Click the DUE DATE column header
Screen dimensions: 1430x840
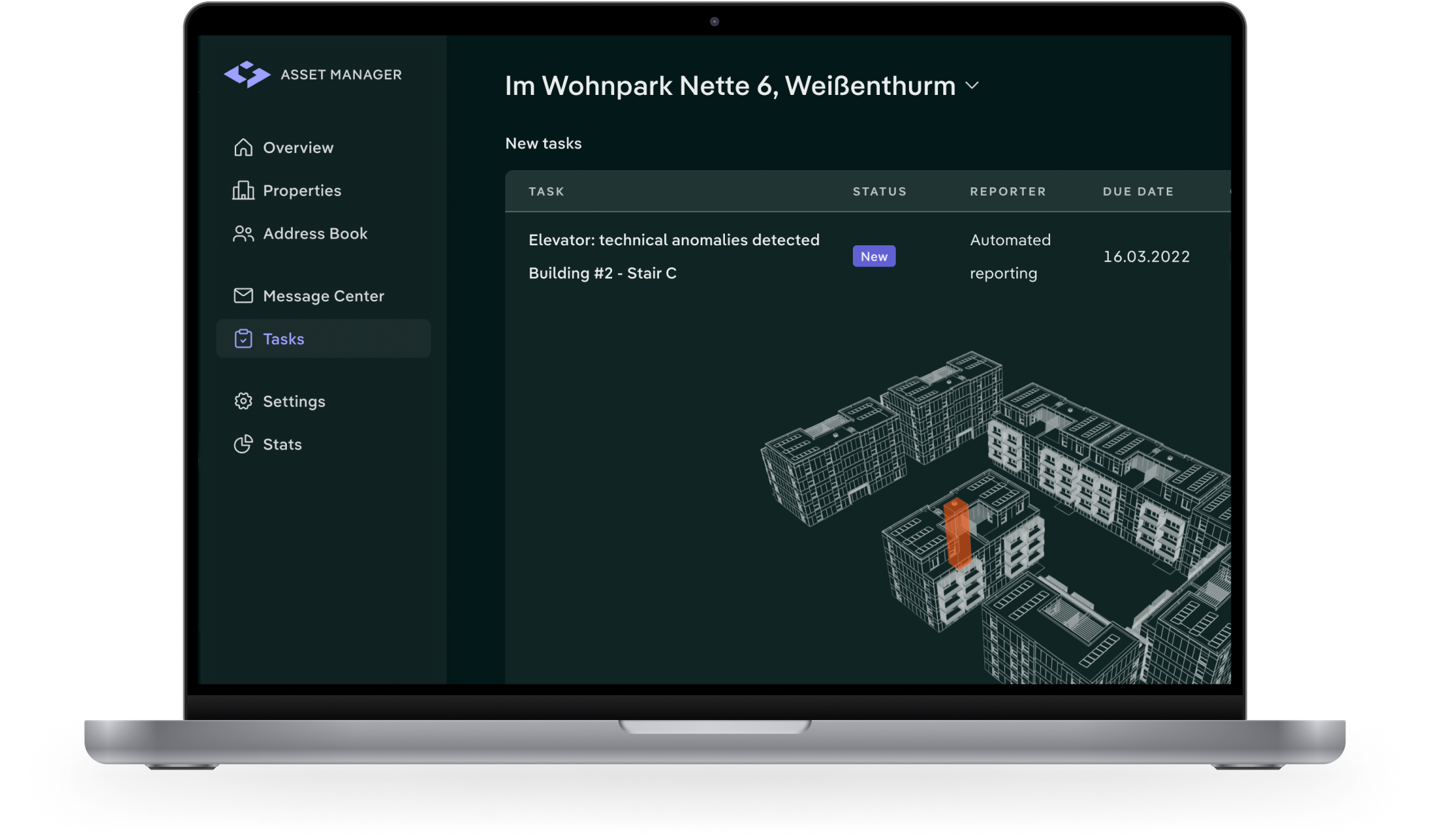pos(1138,191)
